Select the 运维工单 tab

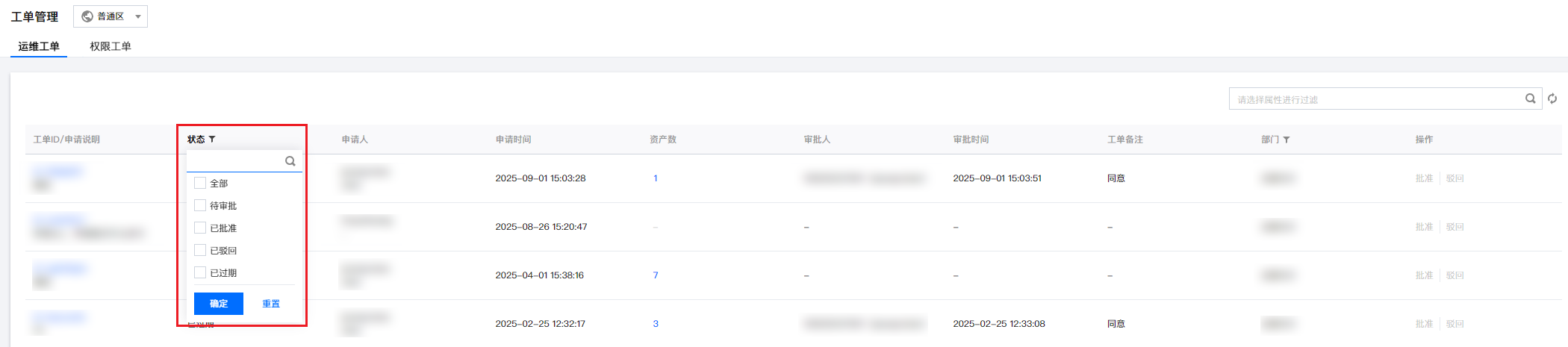click(39, 46)
